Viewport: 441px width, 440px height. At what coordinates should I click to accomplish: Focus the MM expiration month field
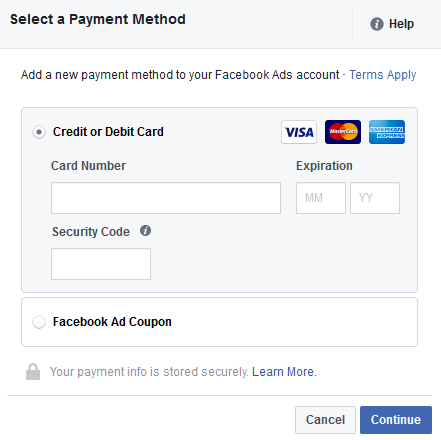321,198
